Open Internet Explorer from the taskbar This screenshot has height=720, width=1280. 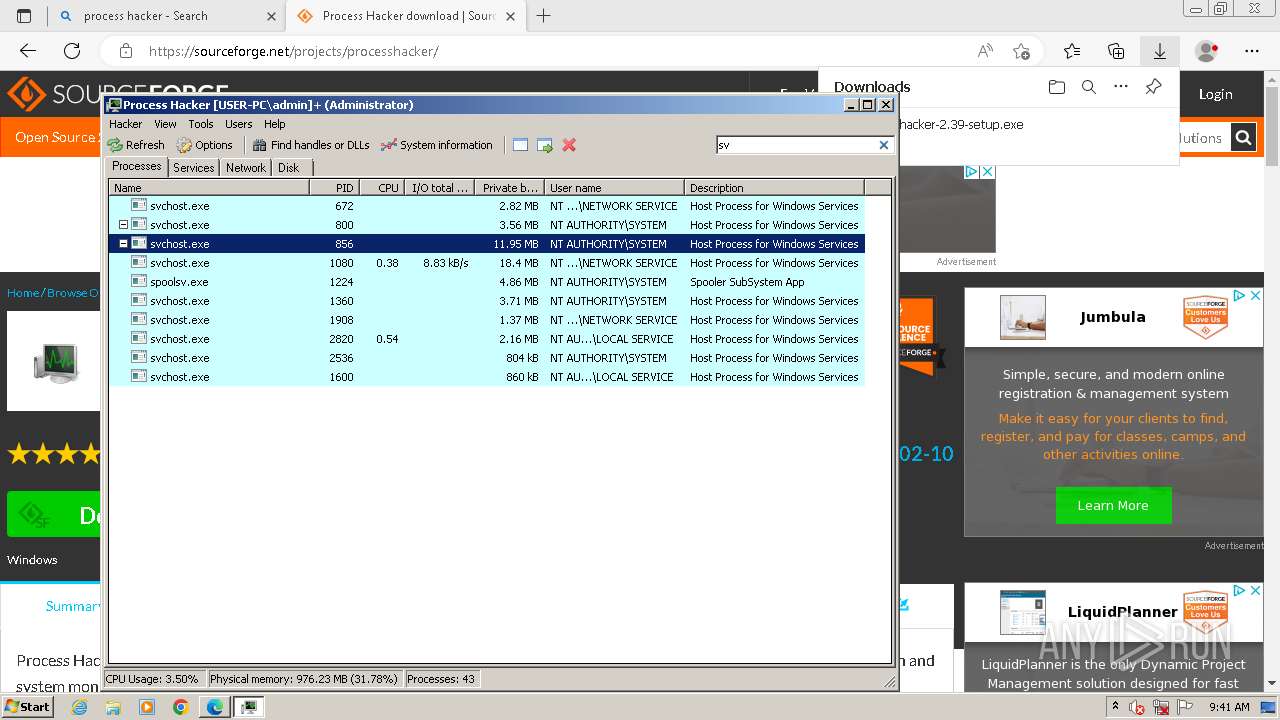(x=79, y=707)
